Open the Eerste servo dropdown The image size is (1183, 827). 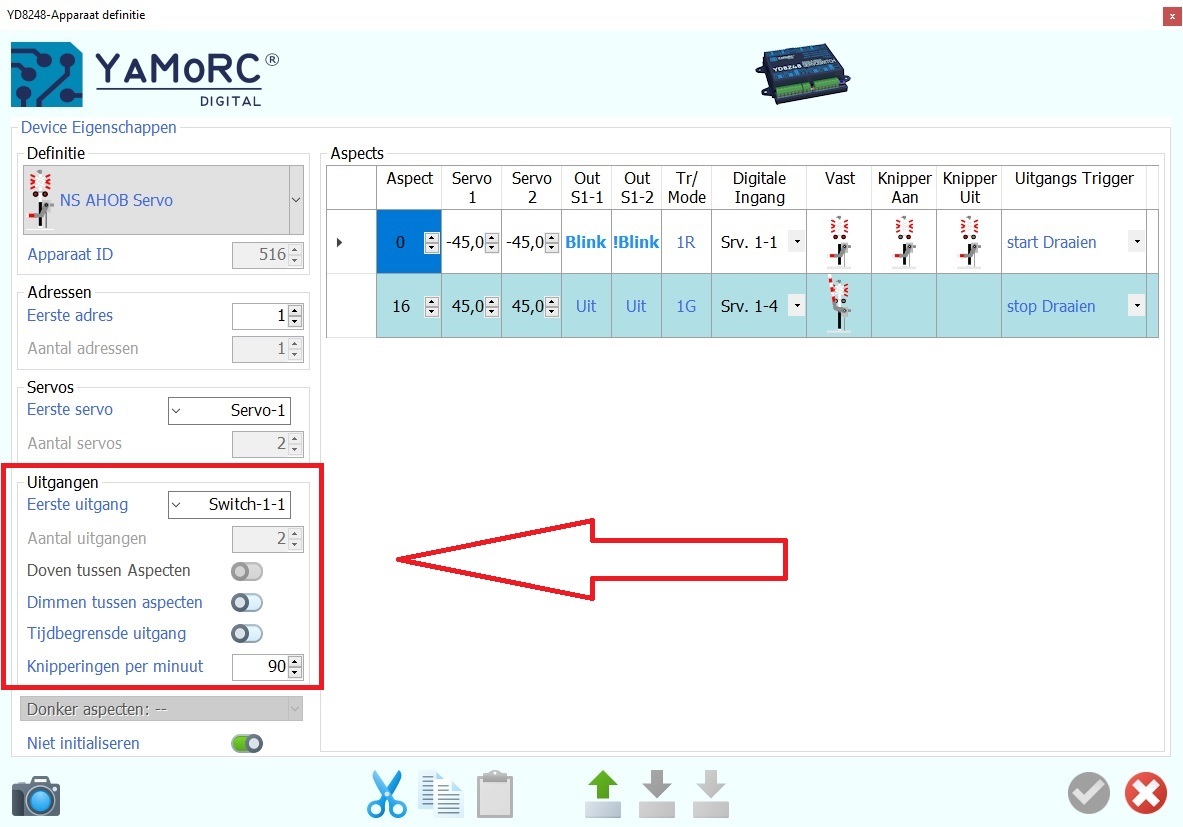pos(177,410)
